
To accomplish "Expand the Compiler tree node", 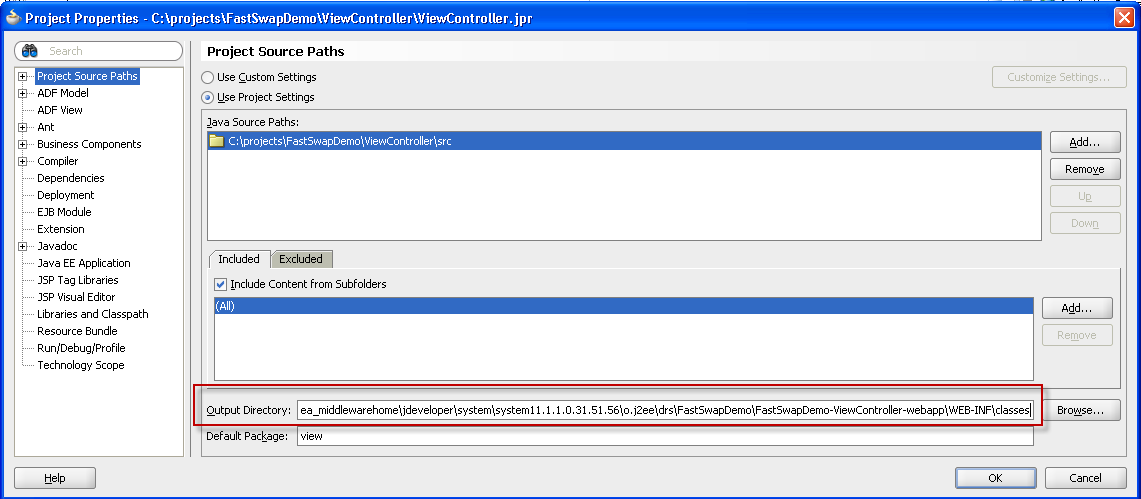I will click(23, 161).
